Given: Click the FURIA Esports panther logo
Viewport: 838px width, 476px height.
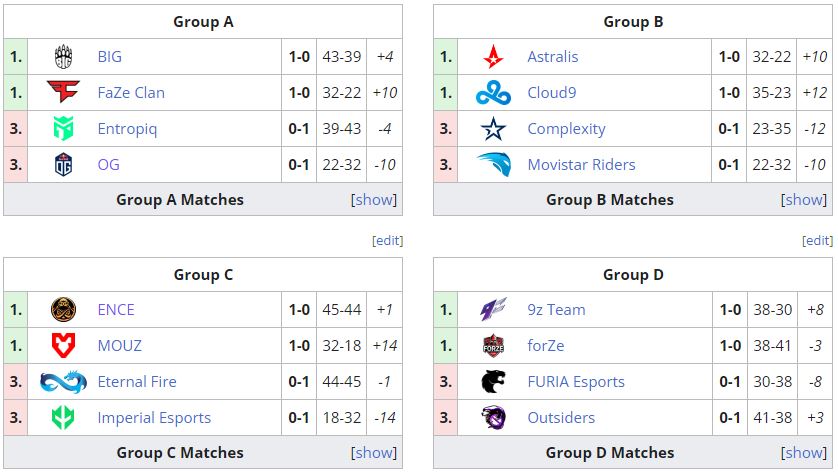Looking at the screenshot, I should pyautogui.click(x=493, y=382).
